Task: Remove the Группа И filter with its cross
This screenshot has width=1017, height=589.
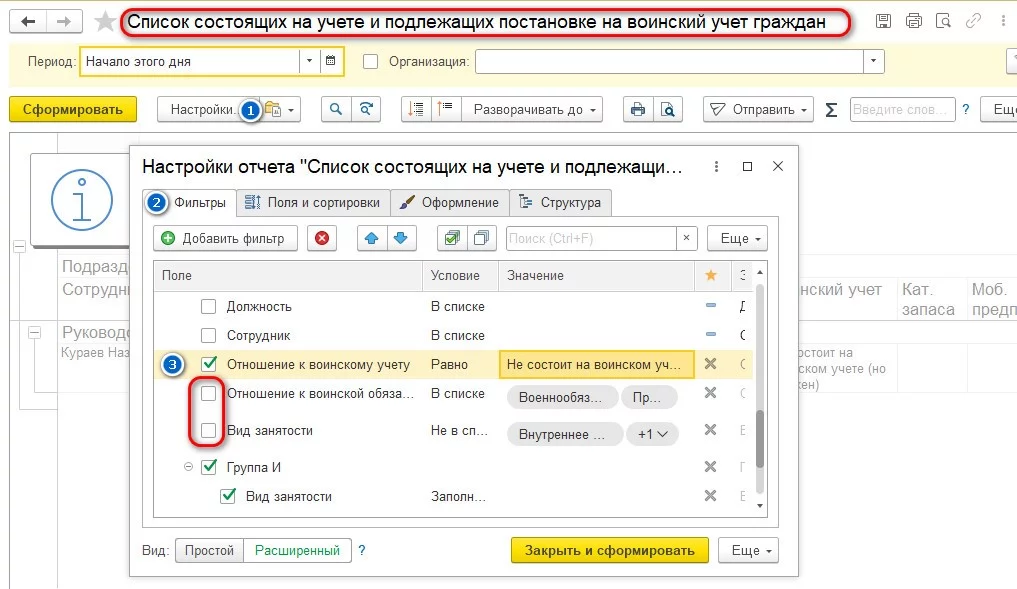Action: 711,466
